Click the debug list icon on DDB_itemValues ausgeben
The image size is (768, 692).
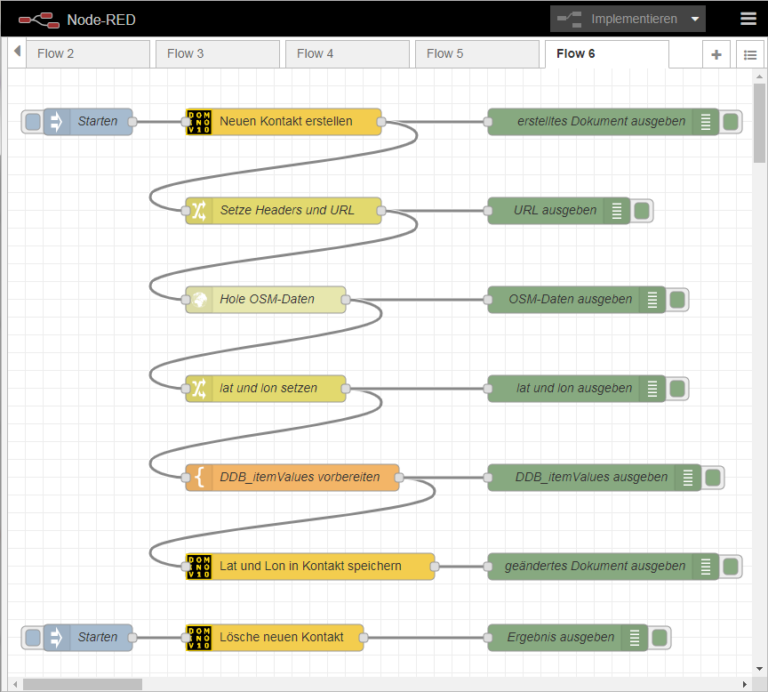(688, 477)
